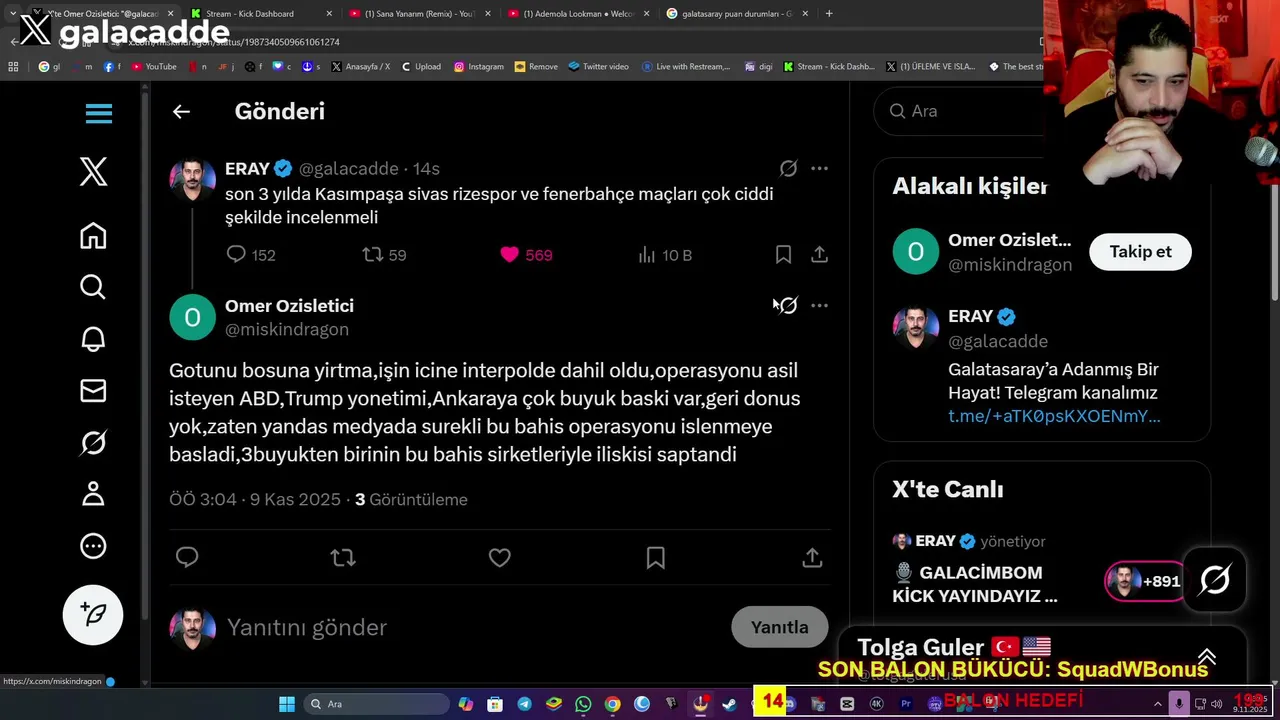Expand the sidebar More circle menu
Viewport: 1280px width, 720px height.
(93, 546)
